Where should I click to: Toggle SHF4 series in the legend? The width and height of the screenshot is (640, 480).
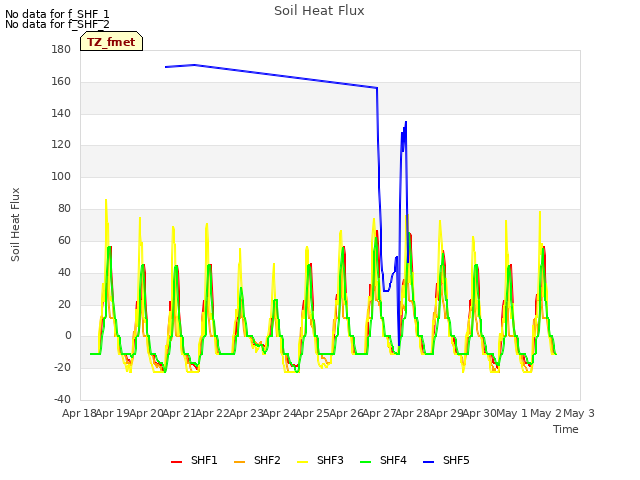[x=383, y=460]
